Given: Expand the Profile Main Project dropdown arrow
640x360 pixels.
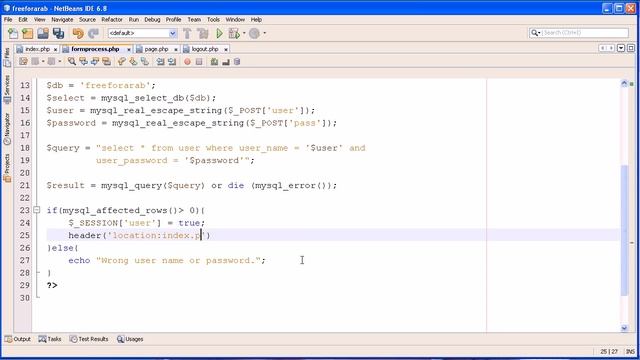Looking at the screenshot, I should tap(264, 33).
